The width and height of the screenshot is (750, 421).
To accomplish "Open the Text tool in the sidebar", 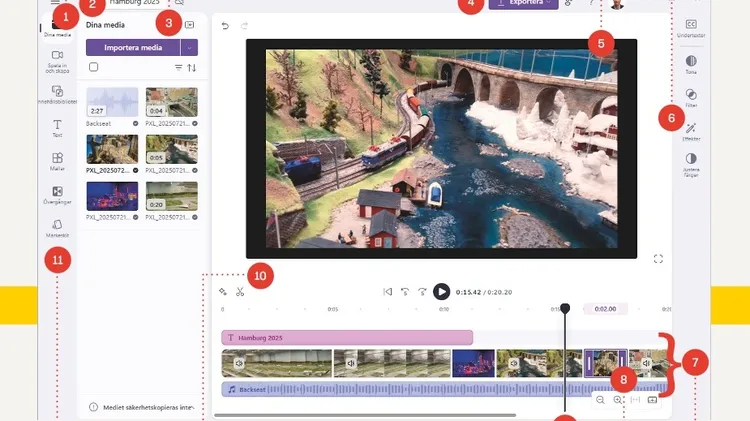I will click(57, 127).
